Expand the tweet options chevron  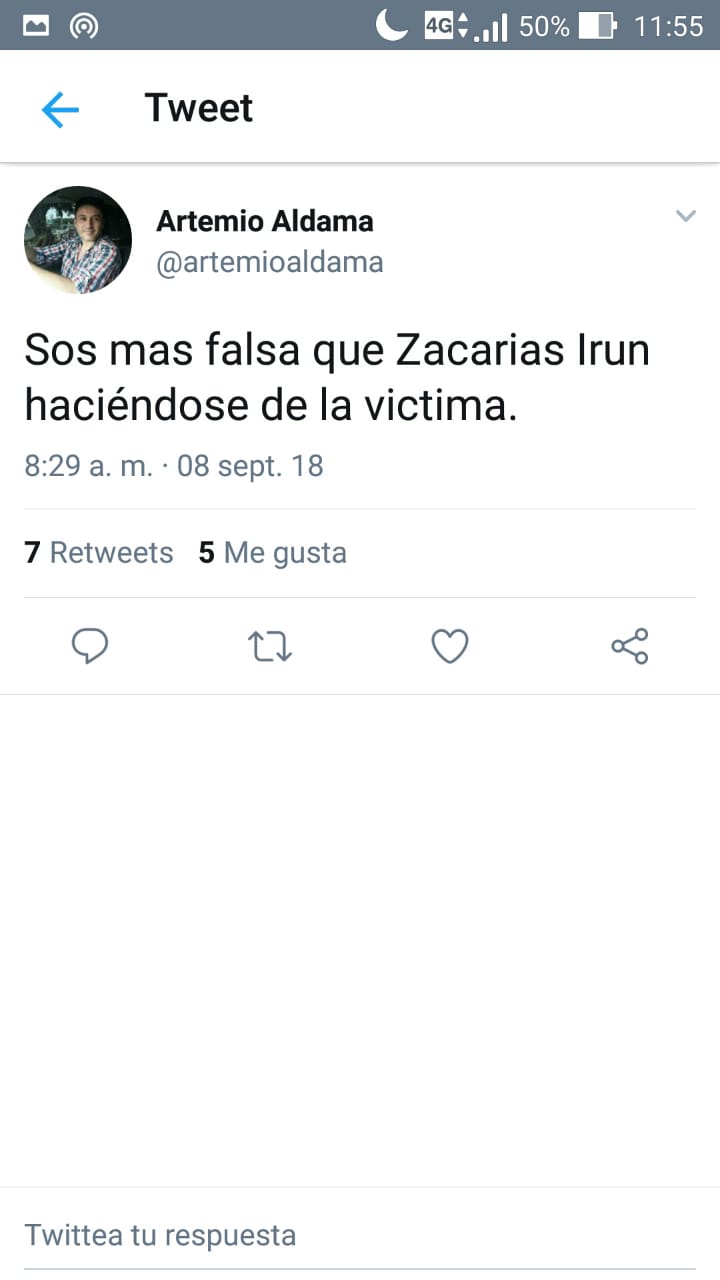coord(685,216)
